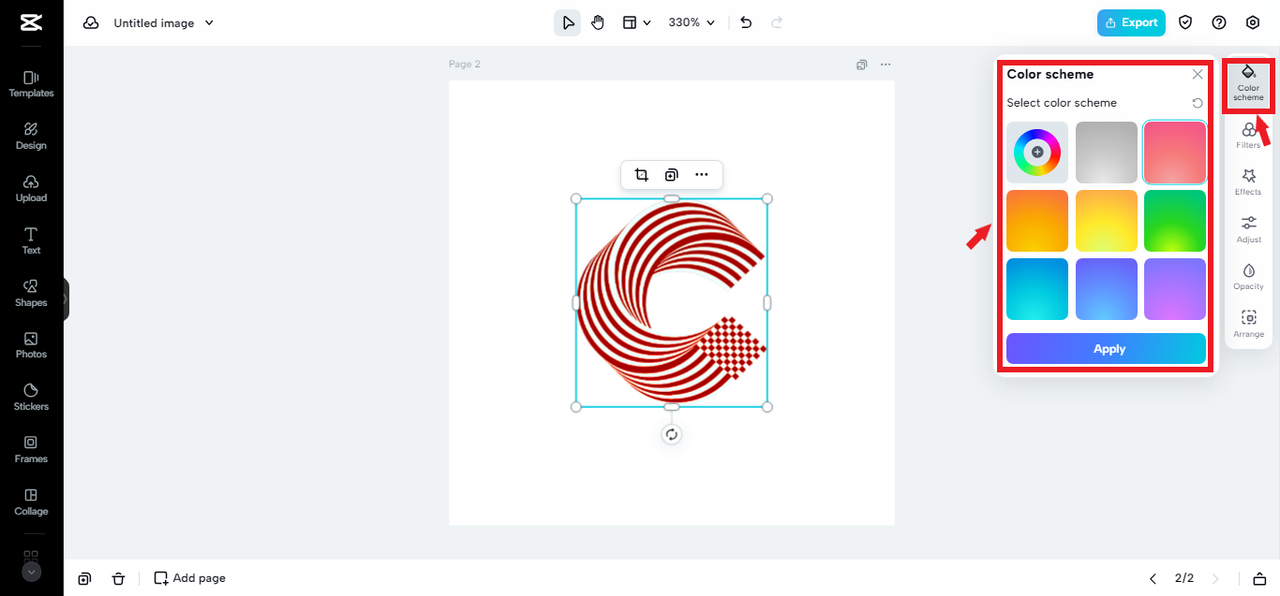
Task: Click the redo arrow
Action: pyautogui.click(x=777, y=22)
